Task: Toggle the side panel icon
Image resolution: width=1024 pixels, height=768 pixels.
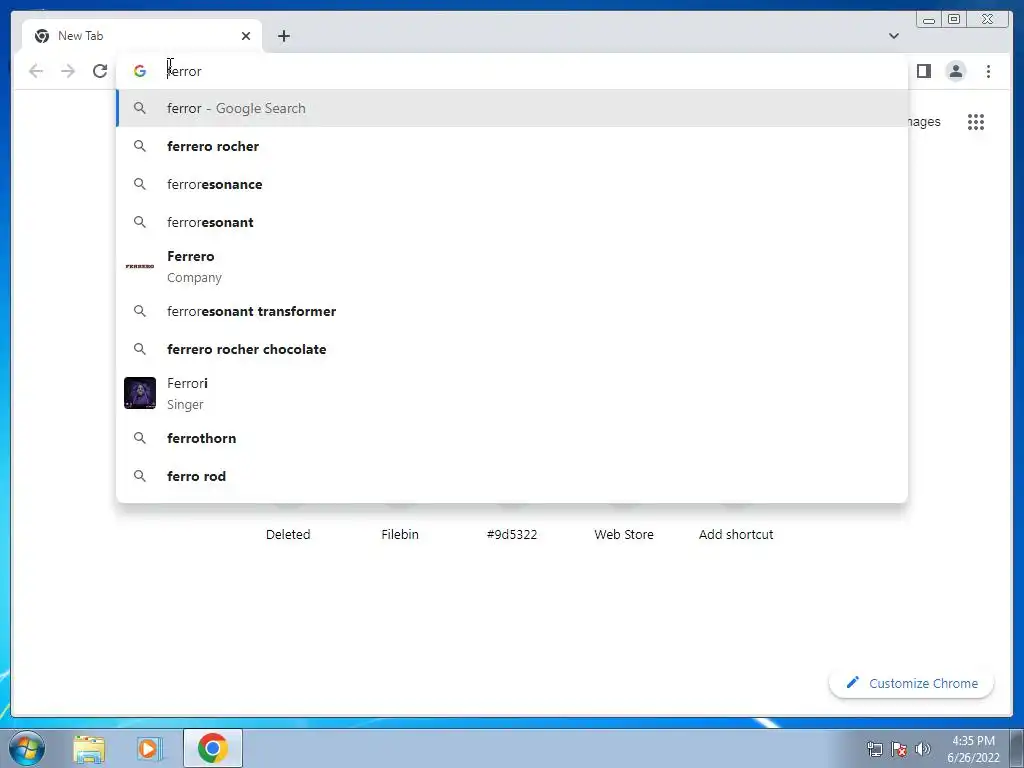Action: (x=923, y=71)
